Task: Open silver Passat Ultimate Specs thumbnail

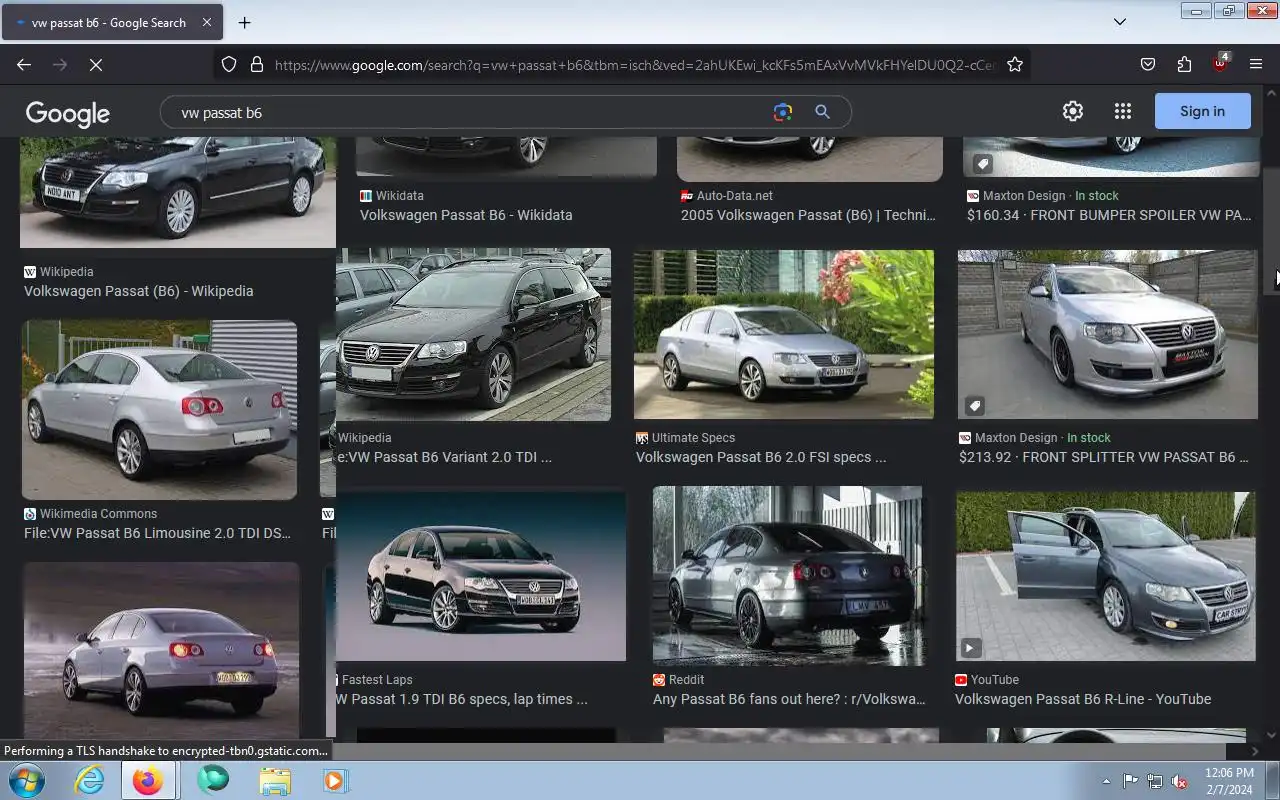Action: pyautogui.click(x=784, y=334)
